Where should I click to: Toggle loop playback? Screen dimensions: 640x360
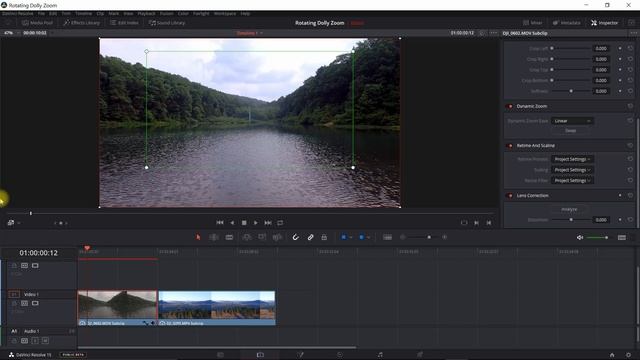[280, 223]
